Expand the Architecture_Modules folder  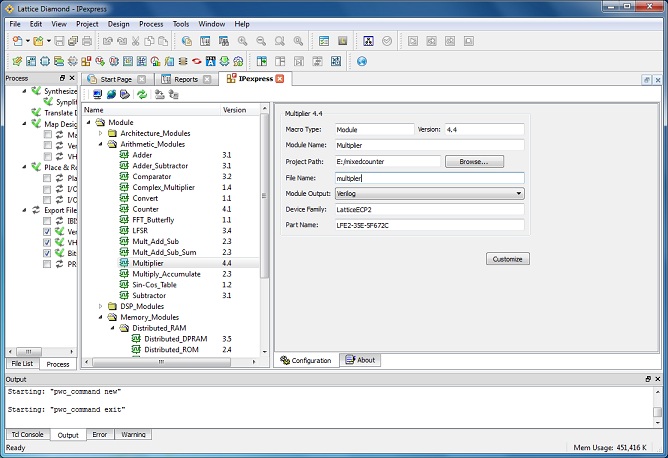tap(99, 133)
